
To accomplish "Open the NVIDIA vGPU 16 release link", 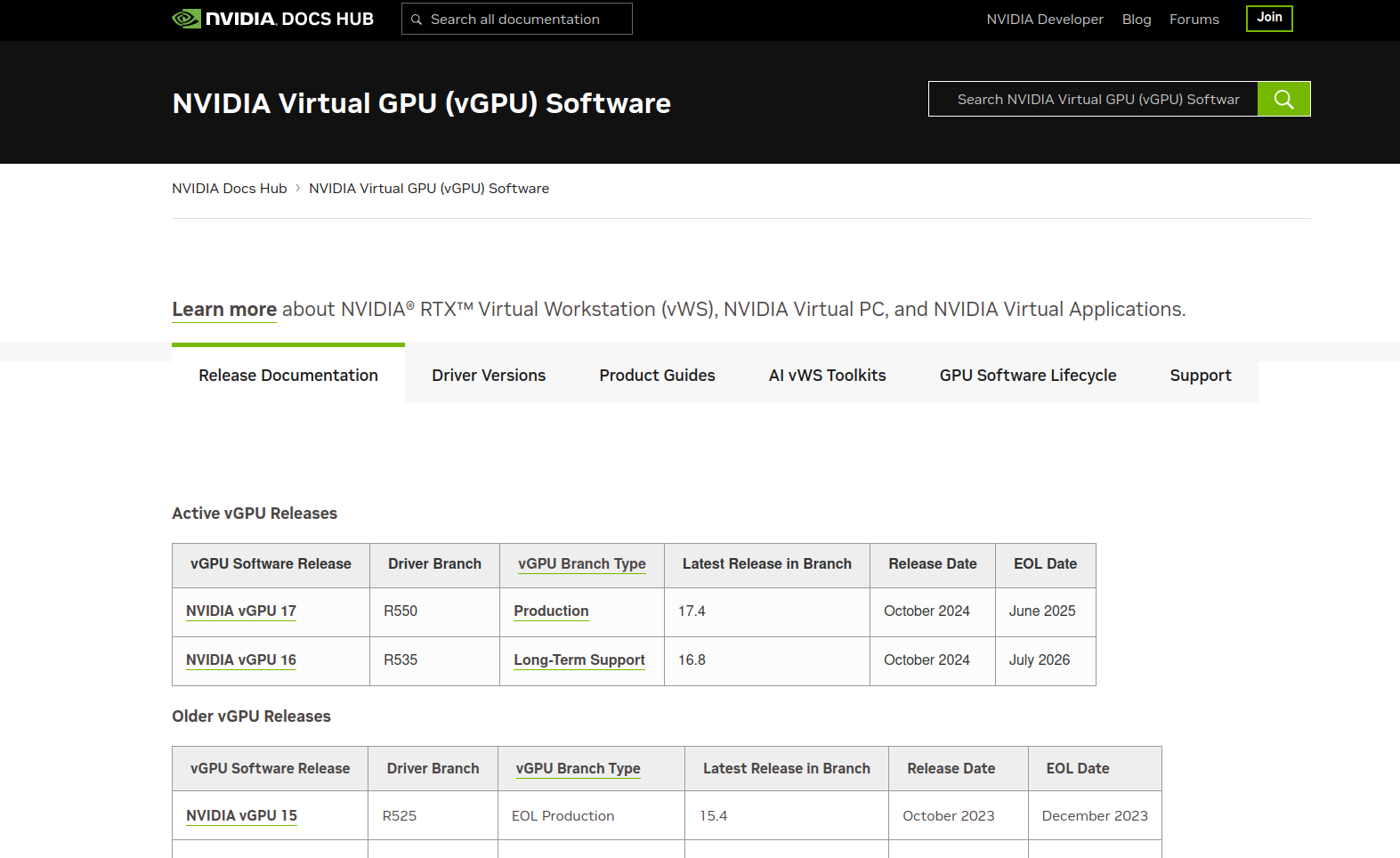I will point(241,660).
